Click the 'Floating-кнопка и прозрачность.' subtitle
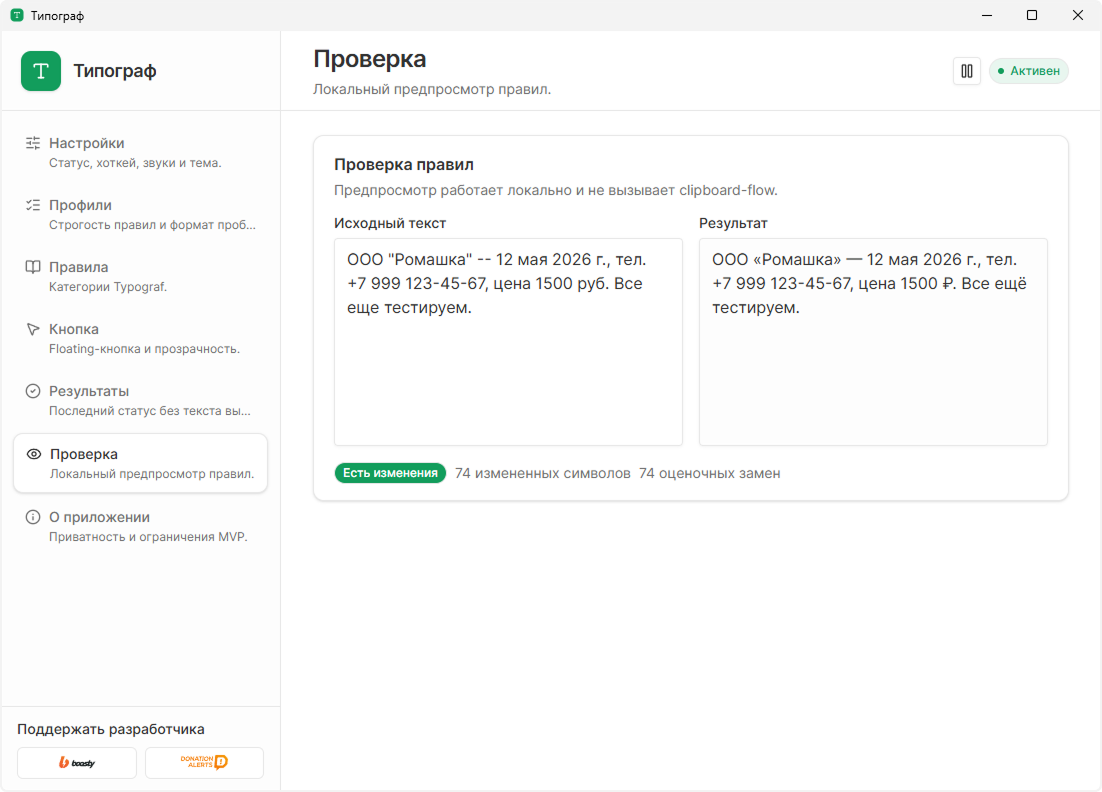This screenshot has height=792, width=1102. 144,349
